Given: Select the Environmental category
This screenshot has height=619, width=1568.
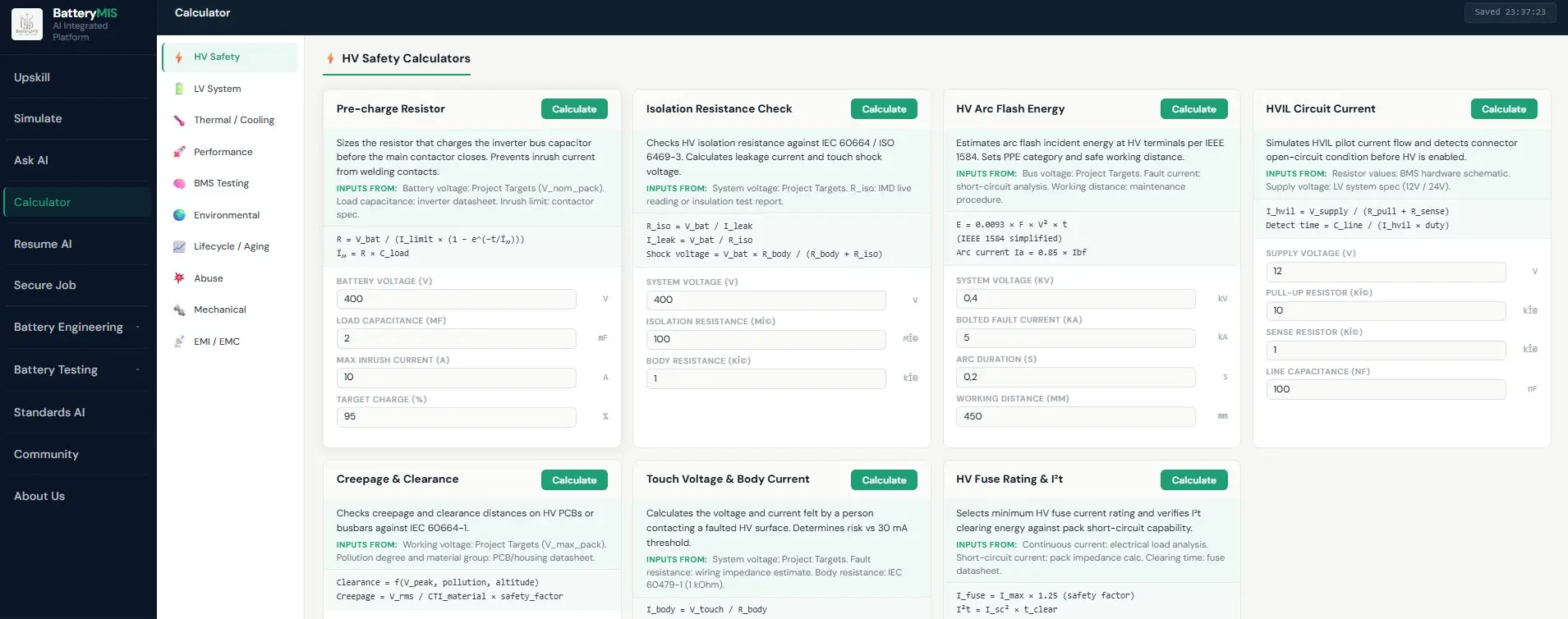Looking at the screenshot, I should (230, 215).
